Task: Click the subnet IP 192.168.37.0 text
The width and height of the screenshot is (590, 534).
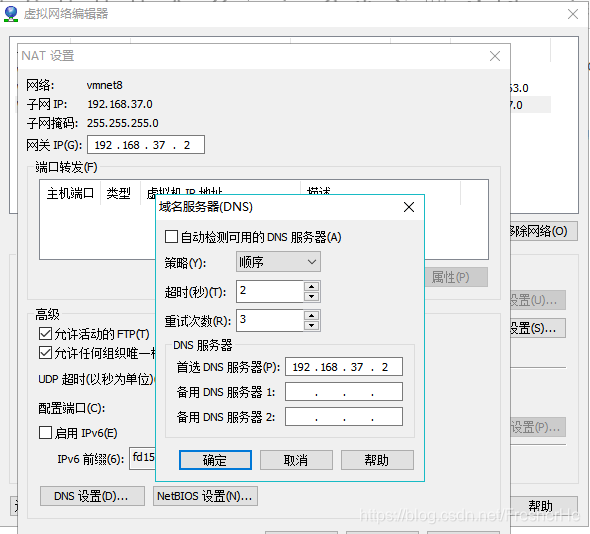Action: pyautogui.click(x=120, y=104)
